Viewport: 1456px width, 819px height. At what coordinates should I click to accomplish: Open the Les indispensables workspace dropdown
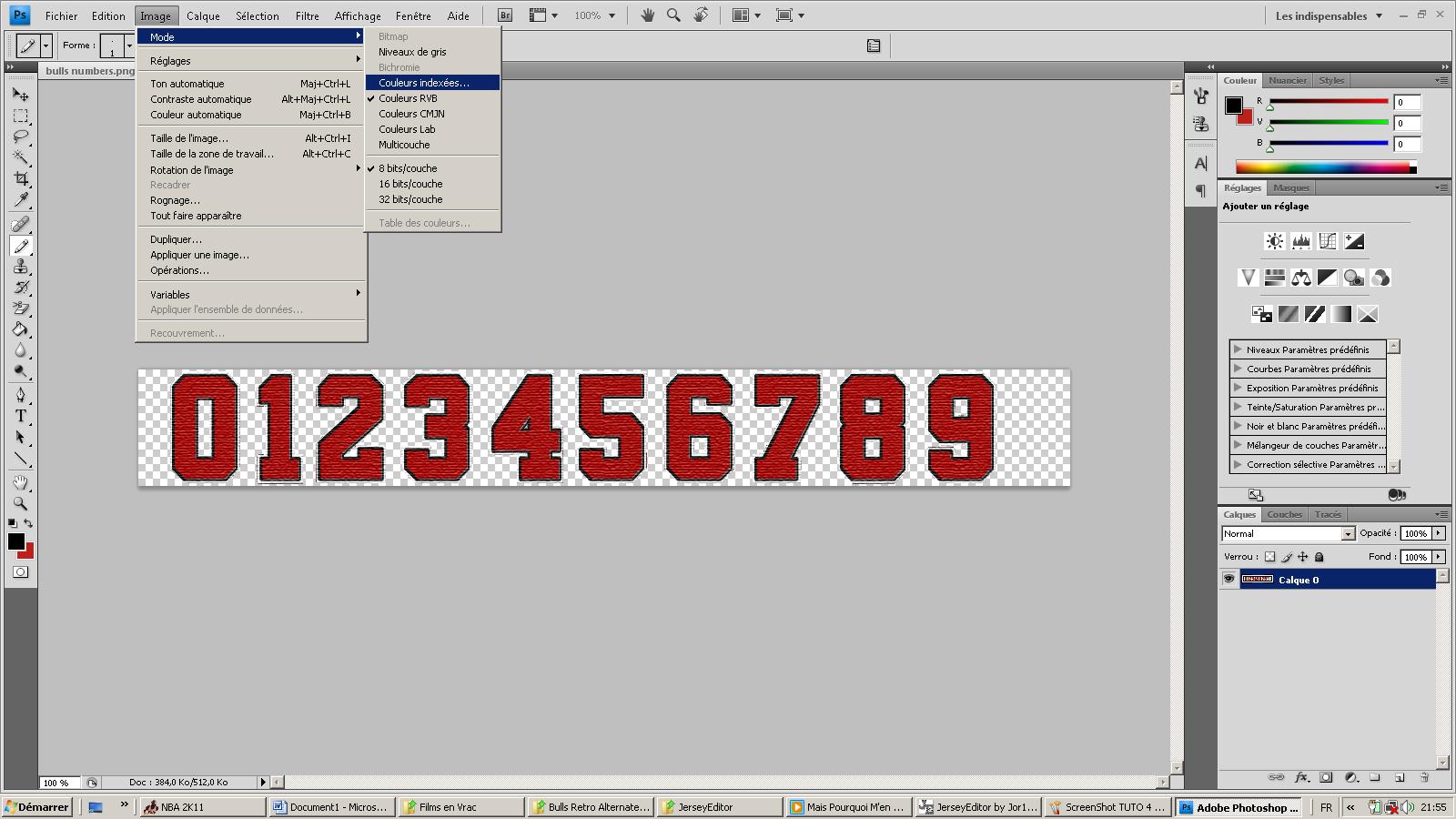[x=1329, y=15]
